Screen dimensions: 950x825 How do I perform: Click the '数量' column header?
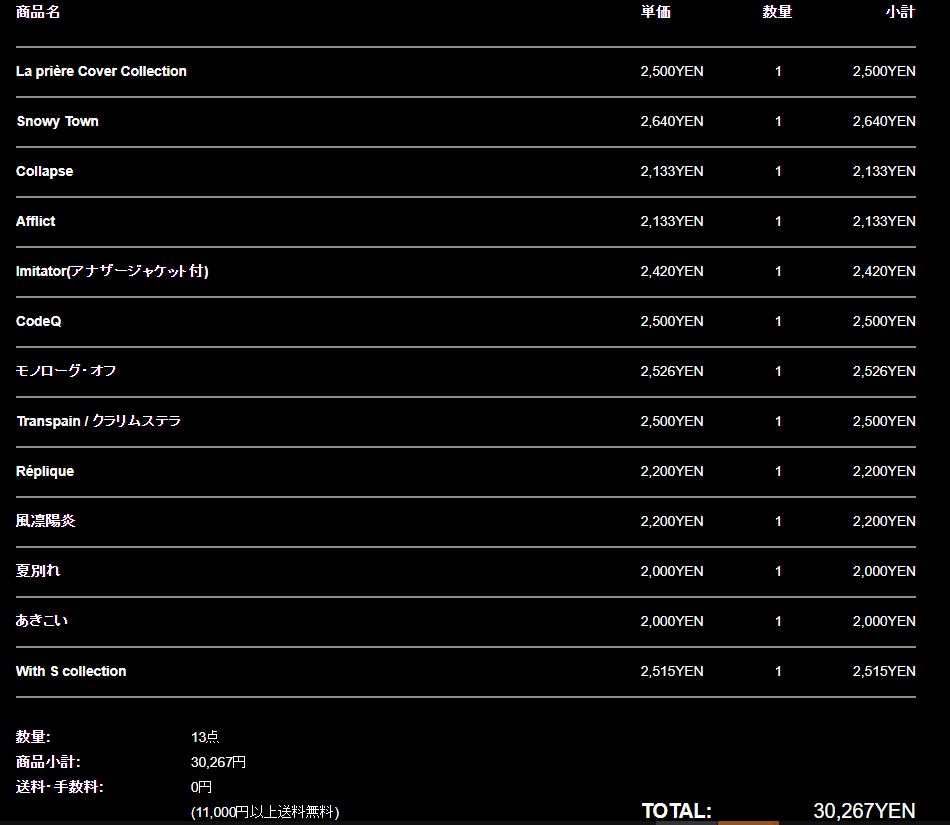pos(777,12)
